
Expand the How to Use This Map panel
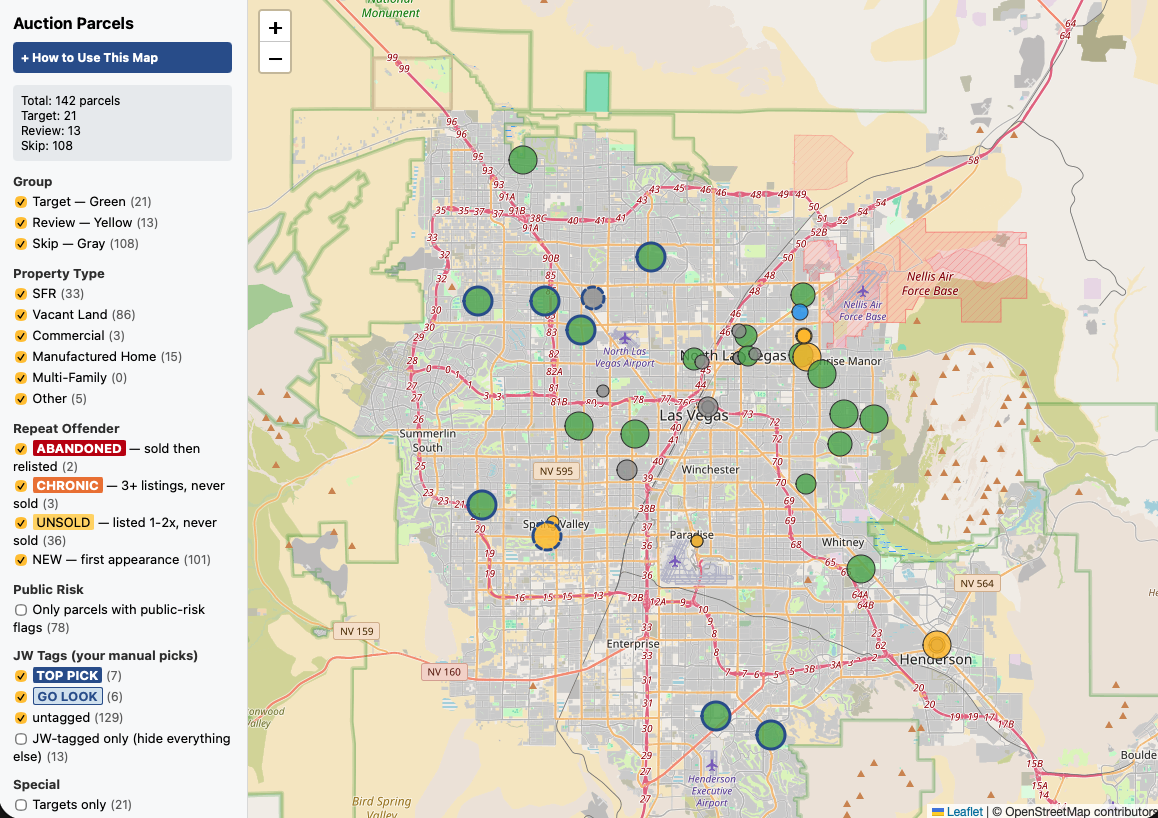[123, 58]
